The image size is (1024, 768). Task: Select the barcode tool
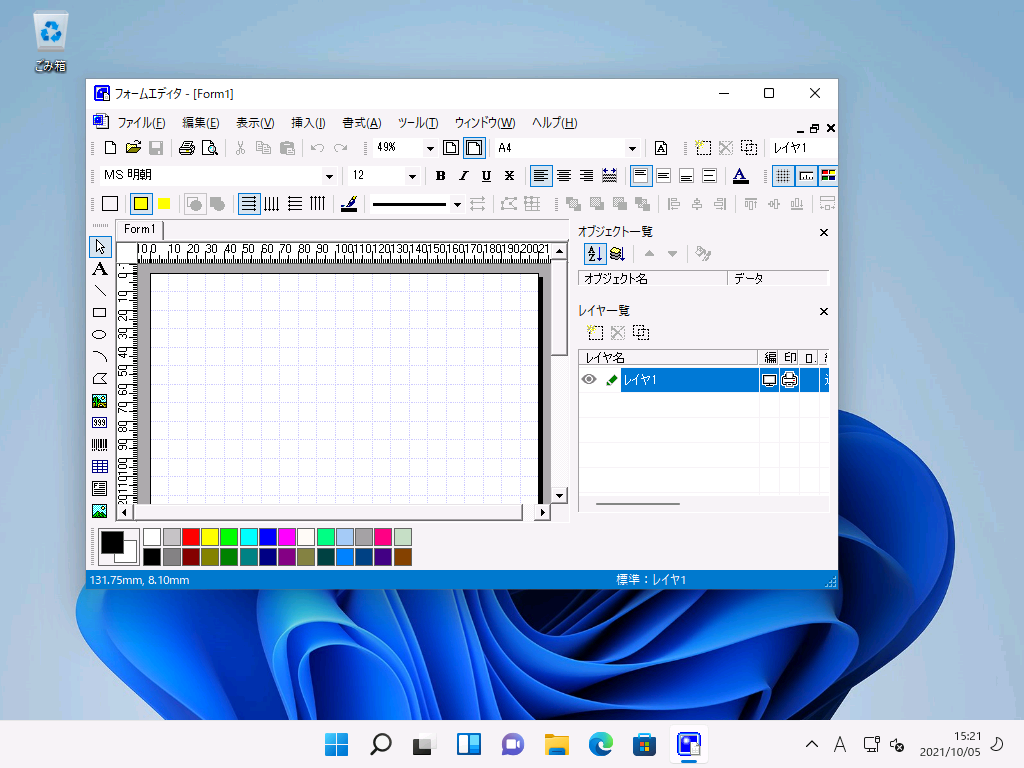pos(100,445)
